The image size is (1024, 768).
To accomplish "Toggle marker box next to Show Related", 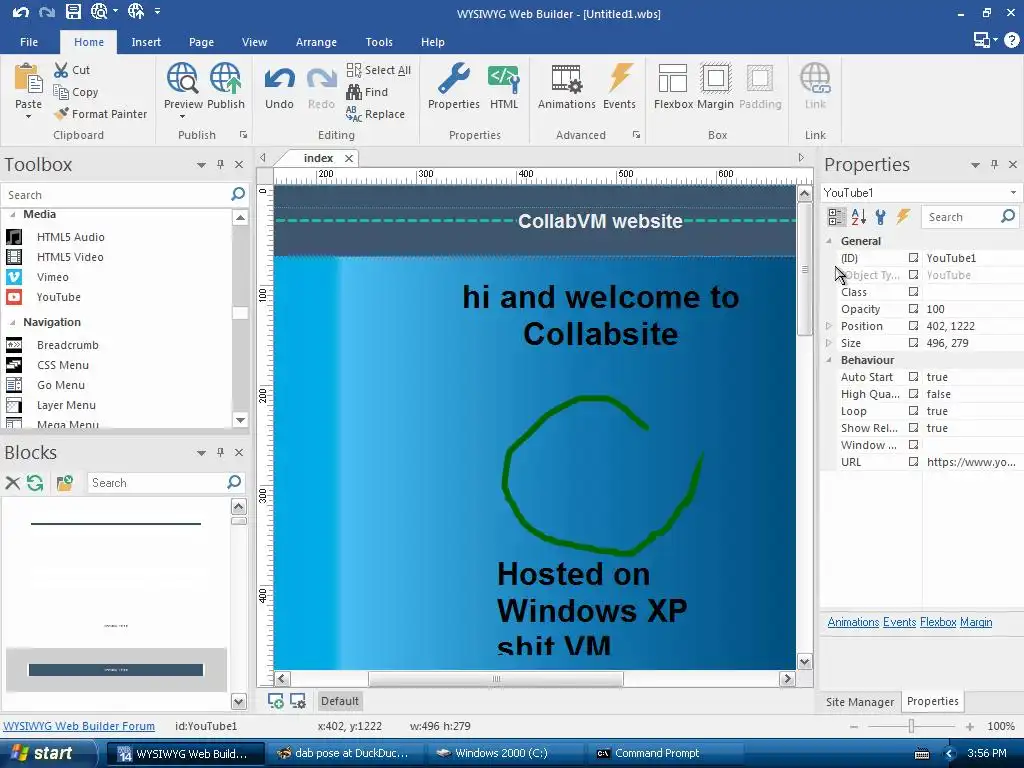I will pos(914,428).
